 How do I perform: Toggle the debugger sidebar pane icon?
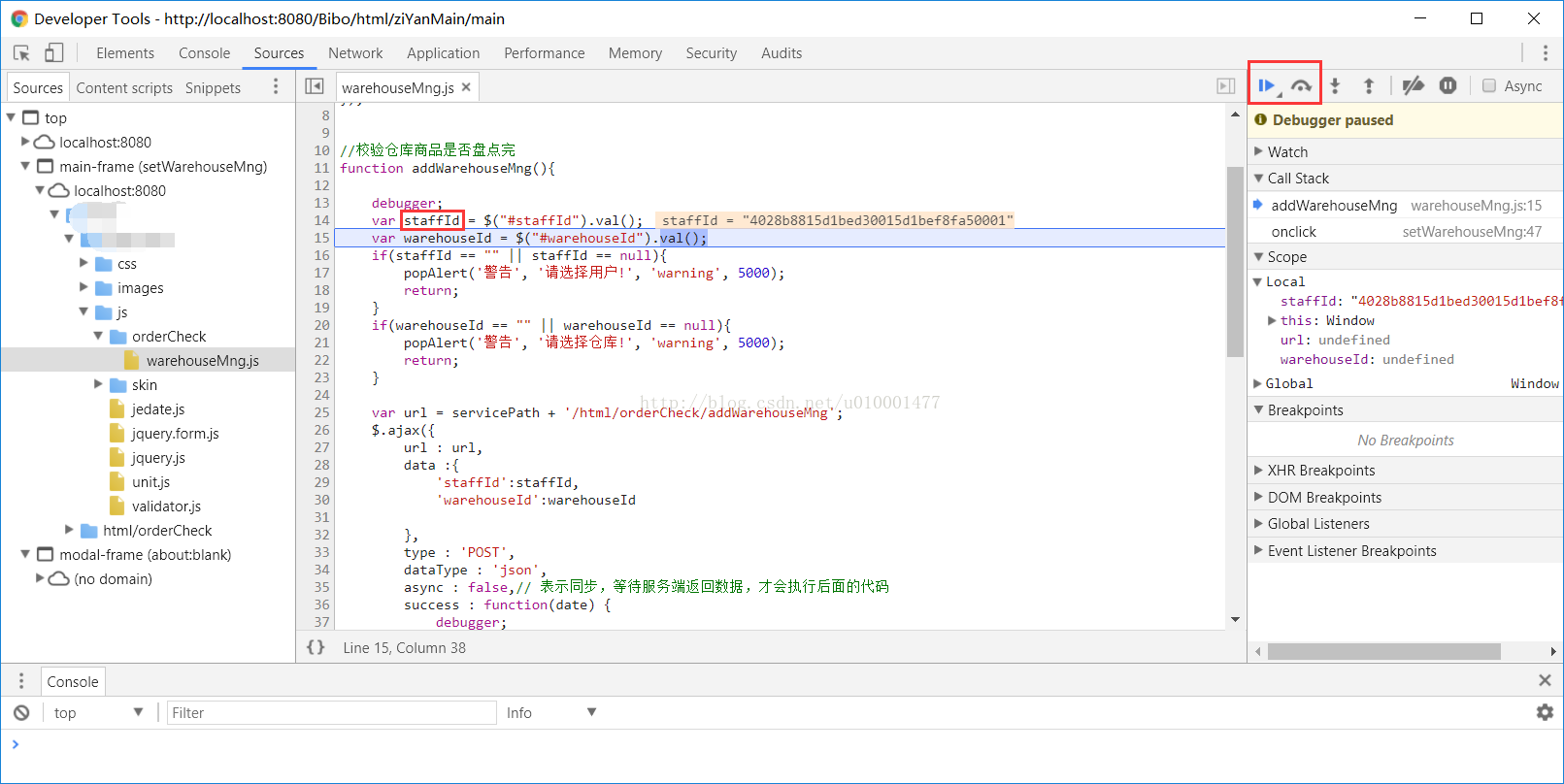pos(1226,86)
